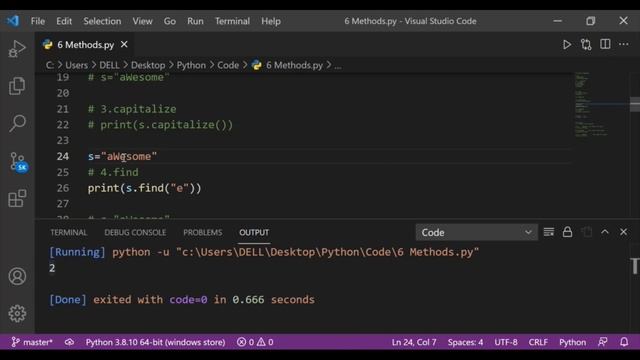Click Ln 24, Col 7 status item
The height and width of the screenshot is (360, 640).
(x=414, y=342)
